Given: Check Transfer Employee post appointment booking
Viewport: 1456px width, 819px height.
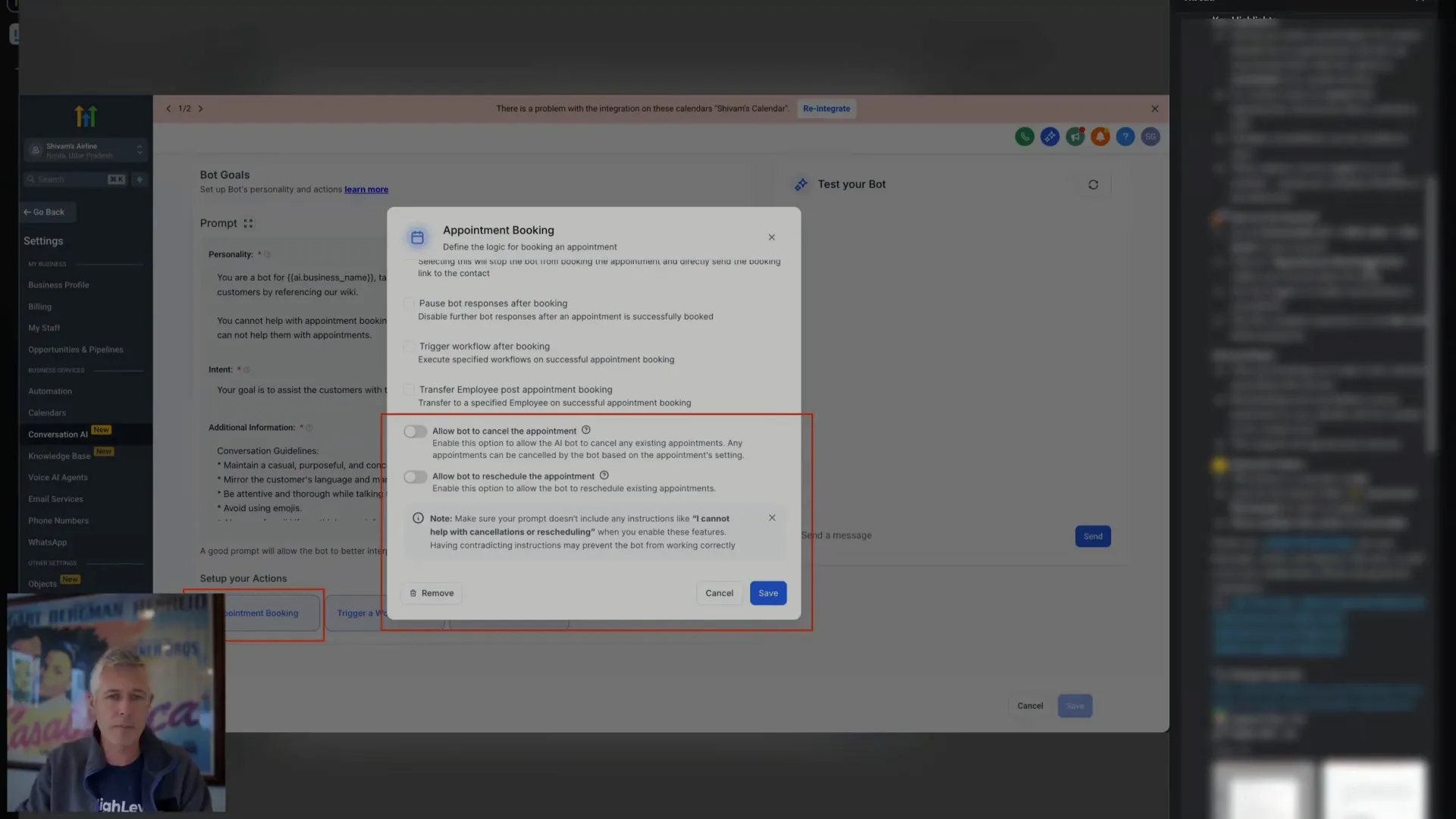Looking at the screenshot, I should point(409,390).
